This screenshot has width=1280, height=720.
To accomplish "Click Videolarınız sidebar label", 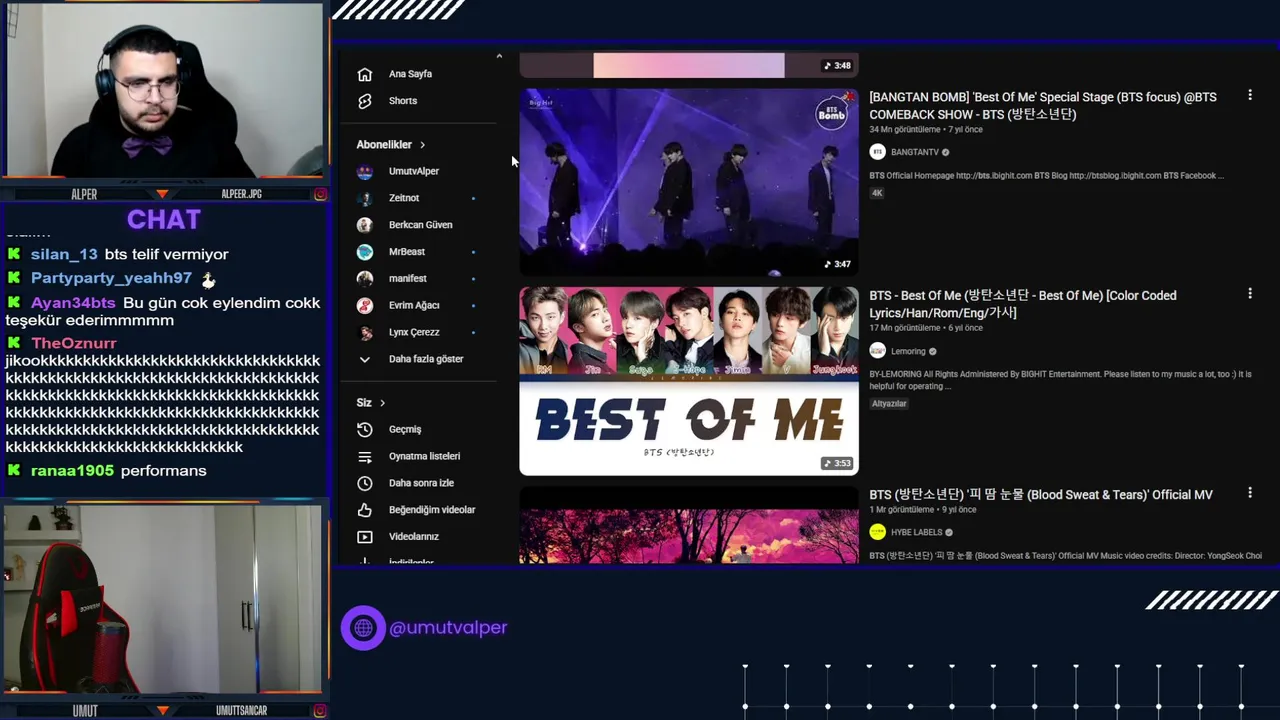I will pos(414,537).
